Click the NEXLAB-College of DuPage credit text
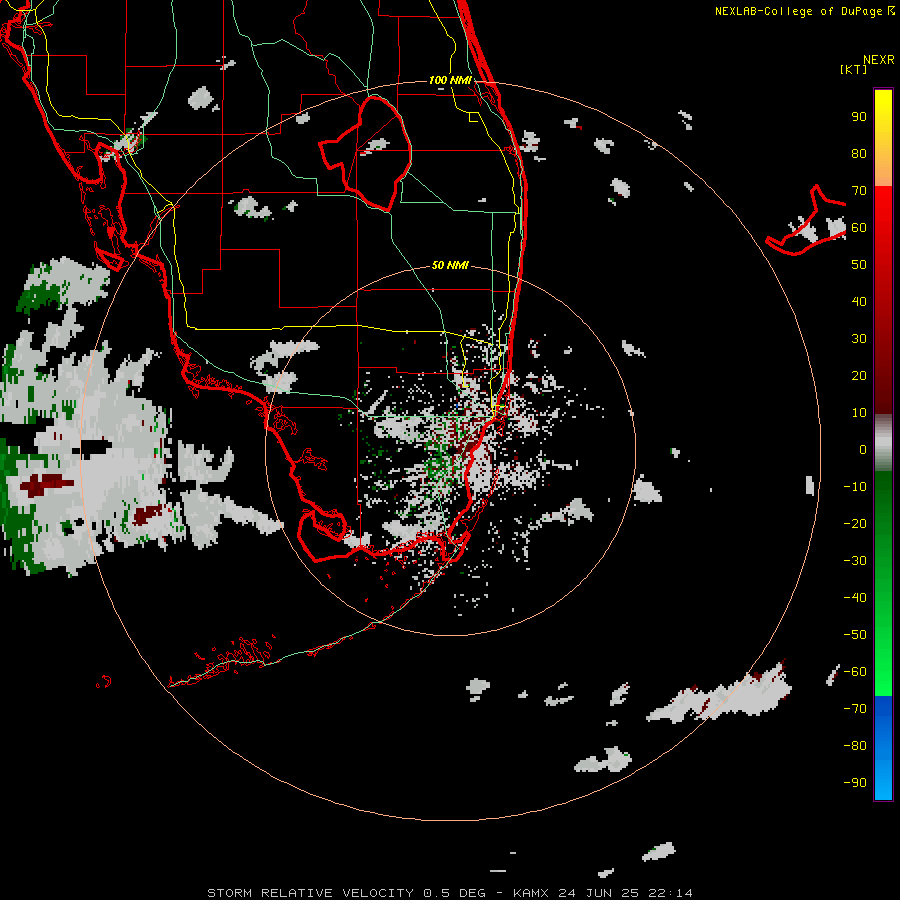This screenshot has height=900, width=900. click(x=799, y=11)
